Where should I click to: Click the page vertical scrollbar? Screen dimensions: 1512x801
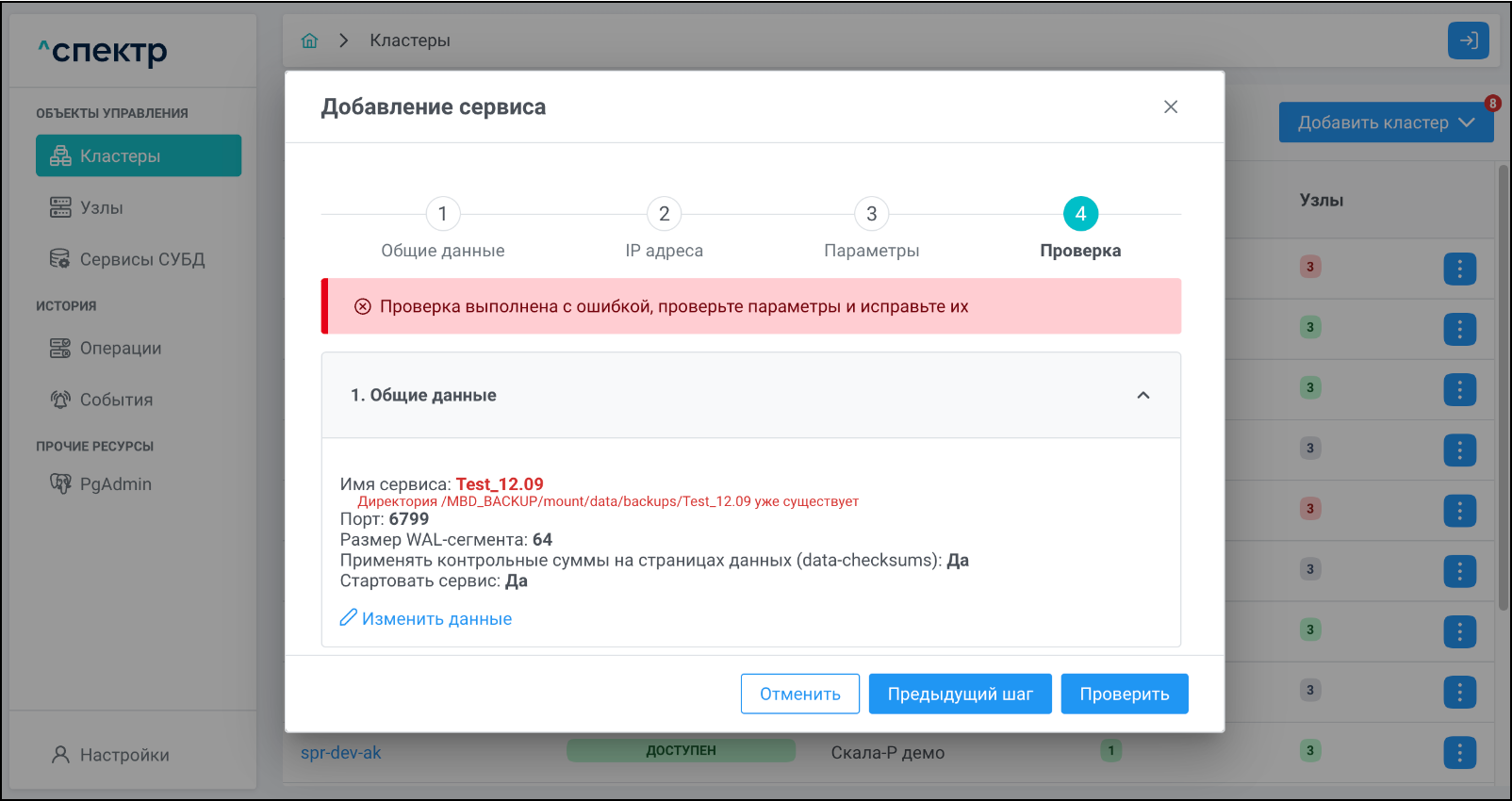coord(1504,386)
